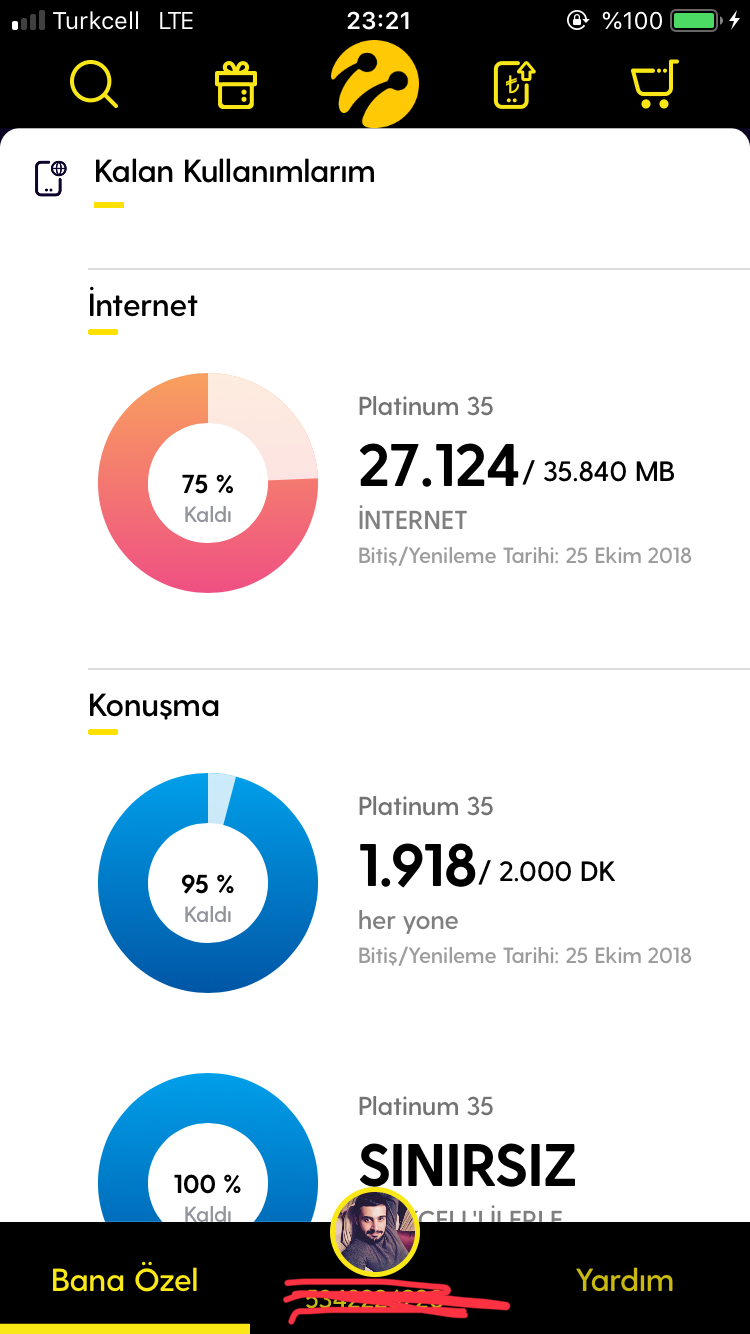
Task: Tap the İnternet section title
Action: pyautogui.click(x=143, y=305)
